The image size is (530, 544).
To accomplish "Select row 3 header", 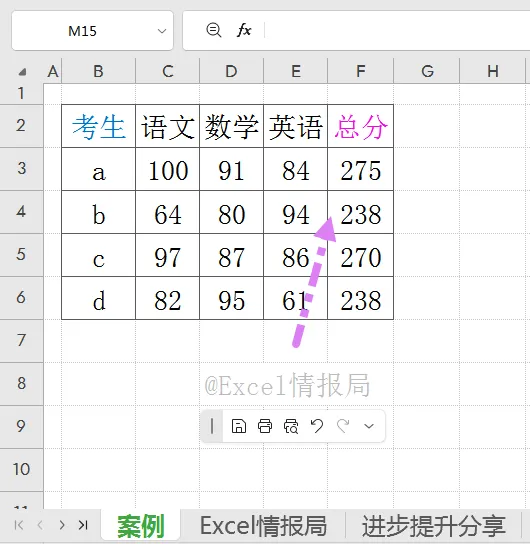I will [22, 169].
